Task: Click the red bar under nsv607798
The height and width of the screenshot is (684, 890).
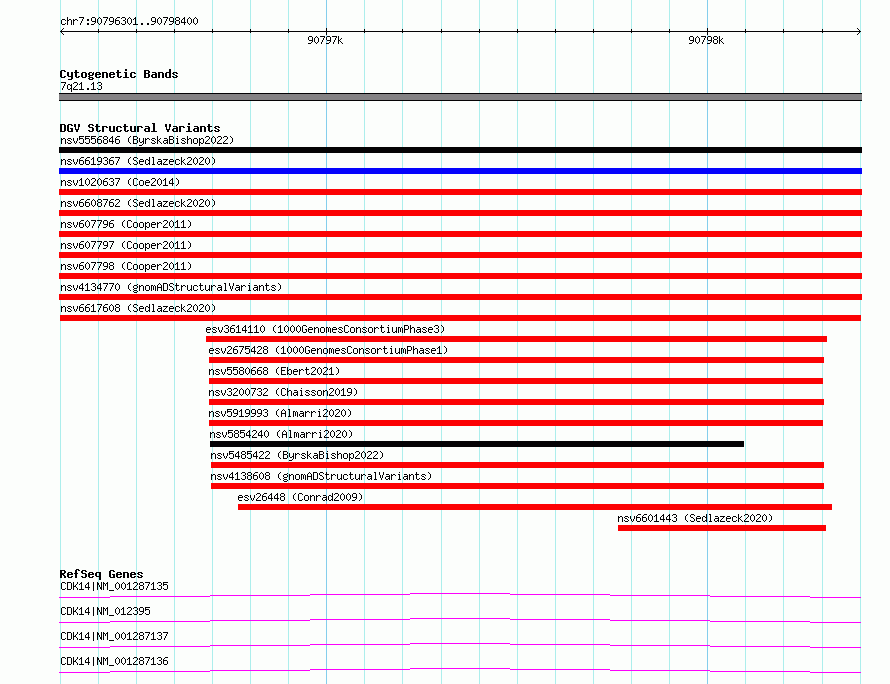Action: click(460, 276)
